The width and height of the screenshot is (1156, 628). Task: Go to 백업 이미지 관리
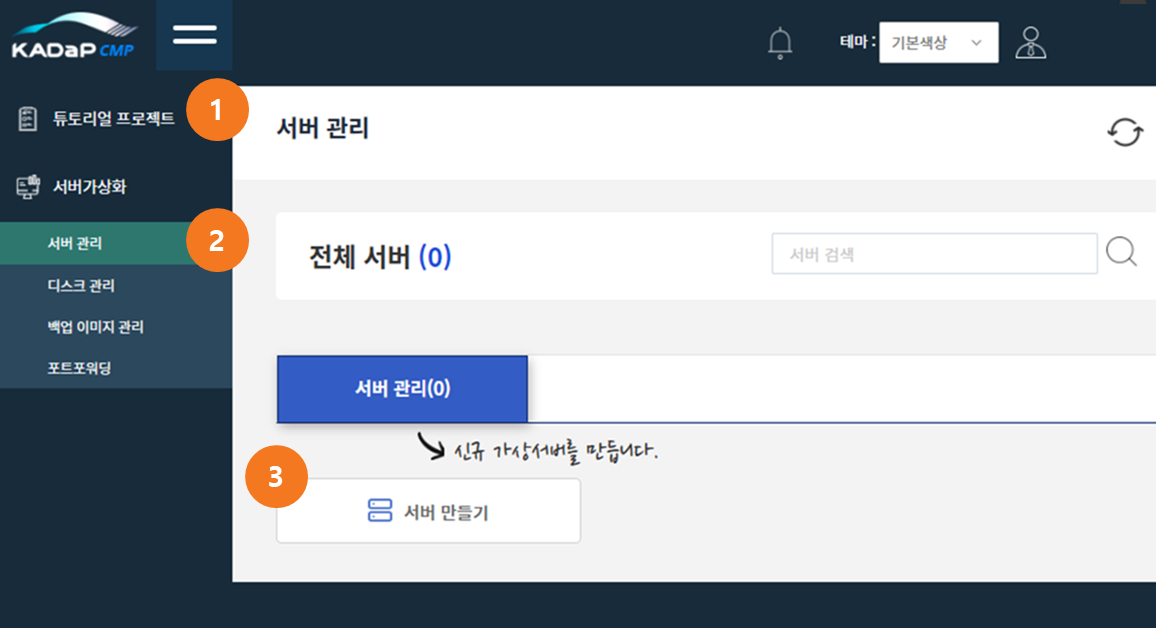point(94,327)
